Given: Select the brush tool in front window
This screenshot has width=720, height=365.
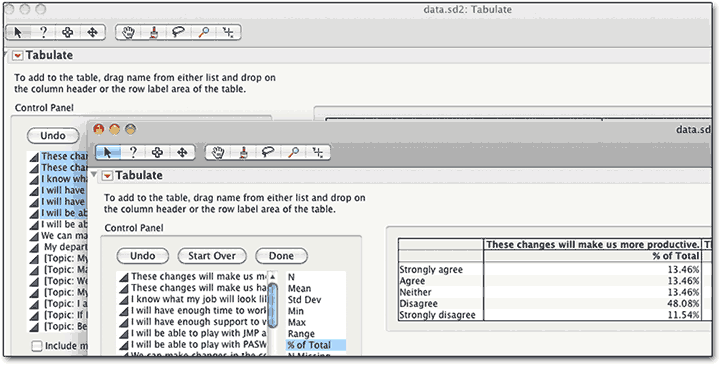Looking at the screenshot, I should pos(243,152).
